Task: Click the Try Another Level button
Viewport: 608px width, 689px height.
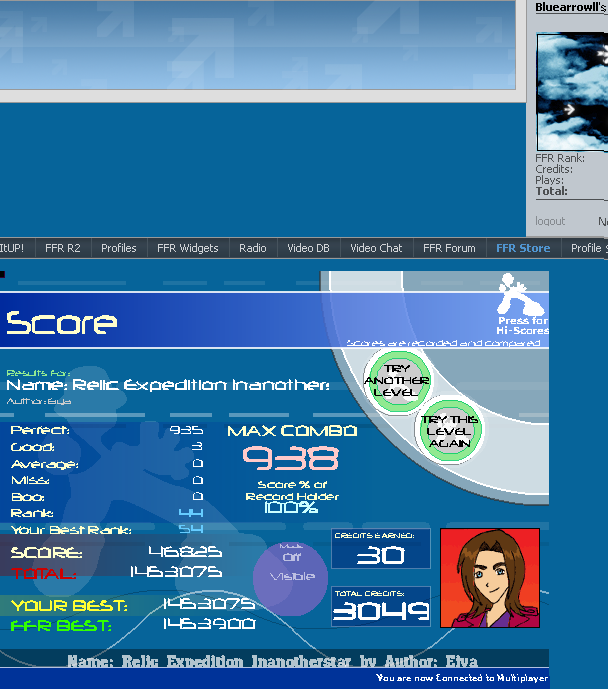Action: (x=397, y=381)
